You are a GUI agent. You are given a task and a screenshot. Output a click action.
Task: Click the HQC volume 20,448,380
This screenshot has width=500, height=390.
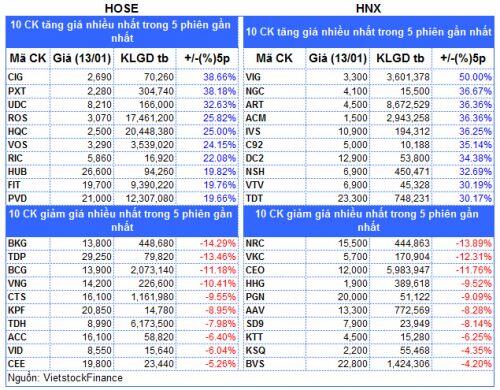(x=149, y=131)
